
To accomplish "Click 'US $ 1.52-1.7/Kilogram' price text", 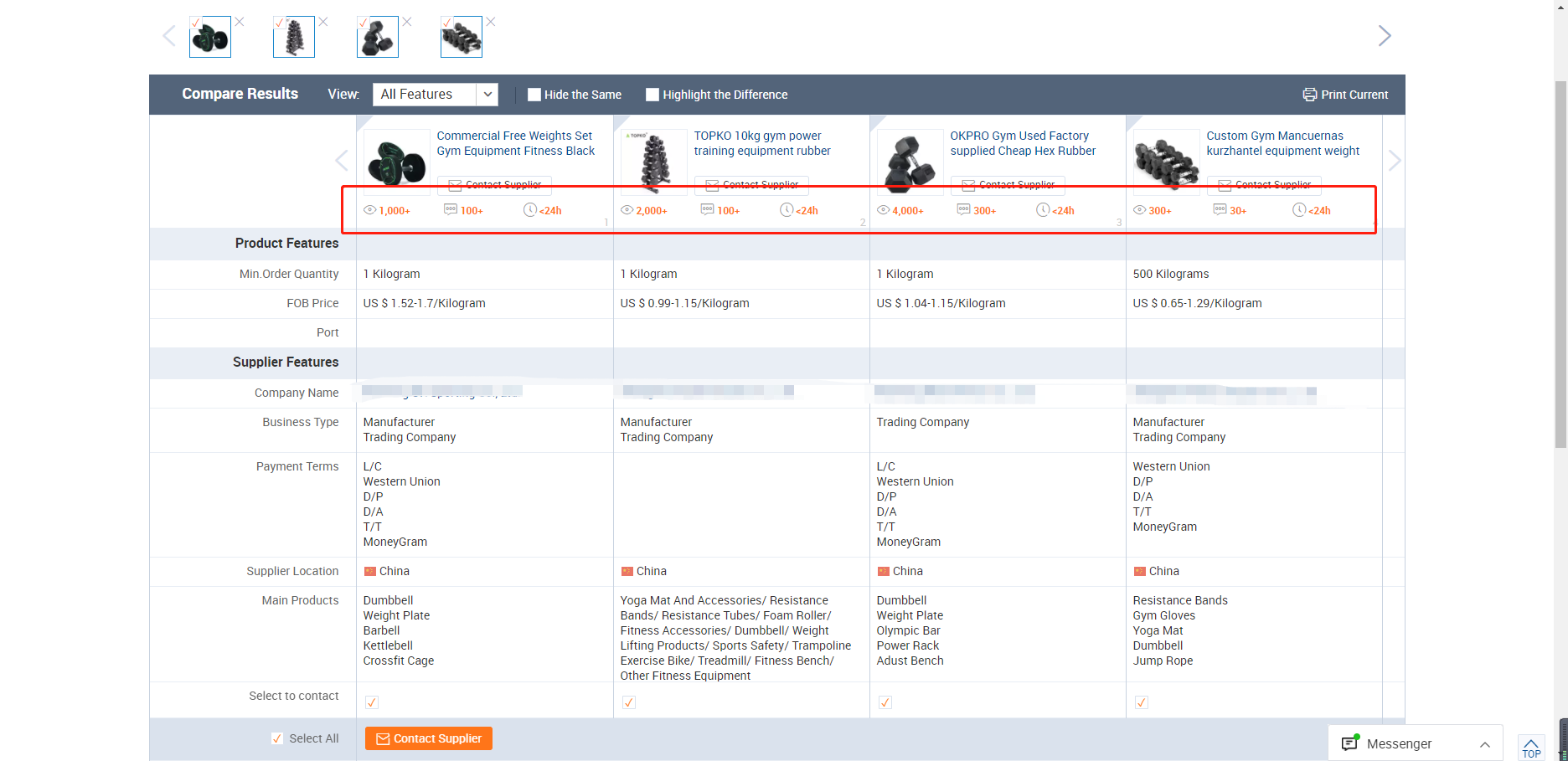I will (x=425, y=304).
